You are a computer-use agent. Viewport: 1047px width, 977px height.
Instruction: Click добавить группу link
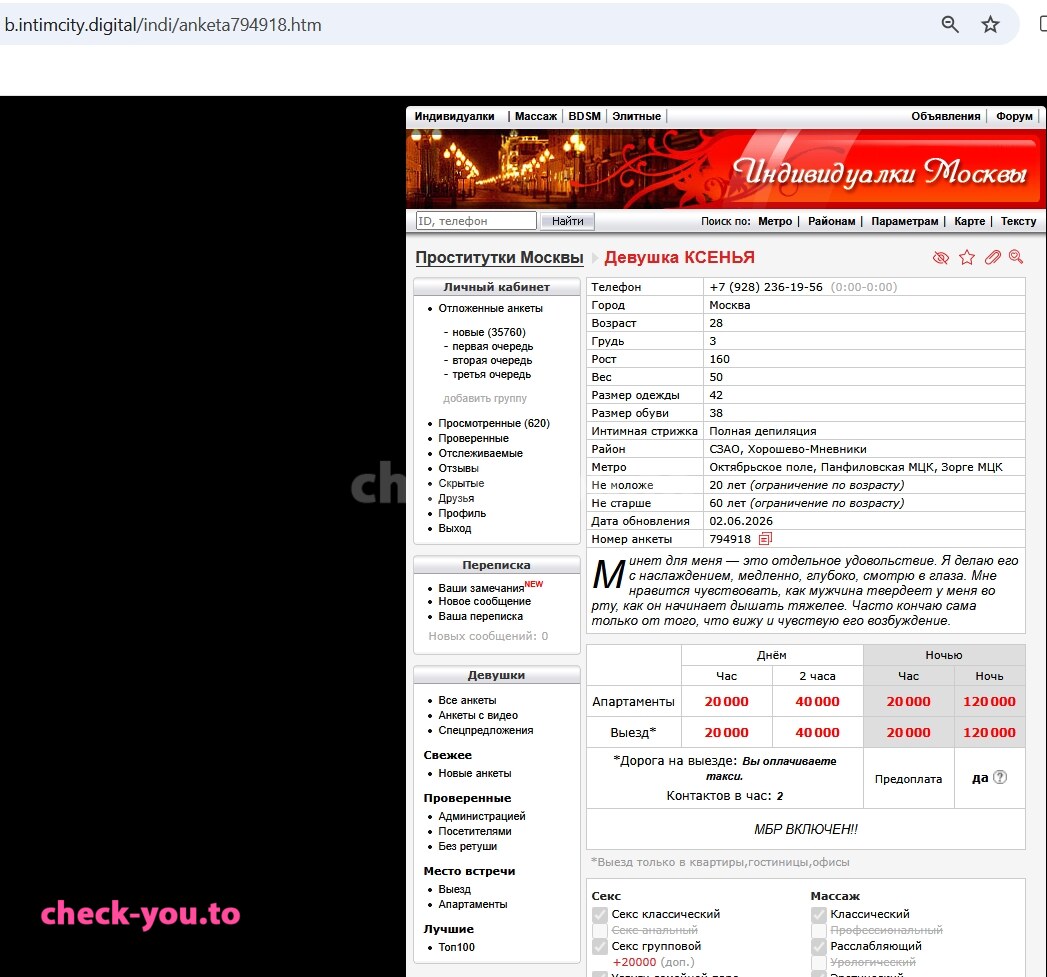[485, 398]
